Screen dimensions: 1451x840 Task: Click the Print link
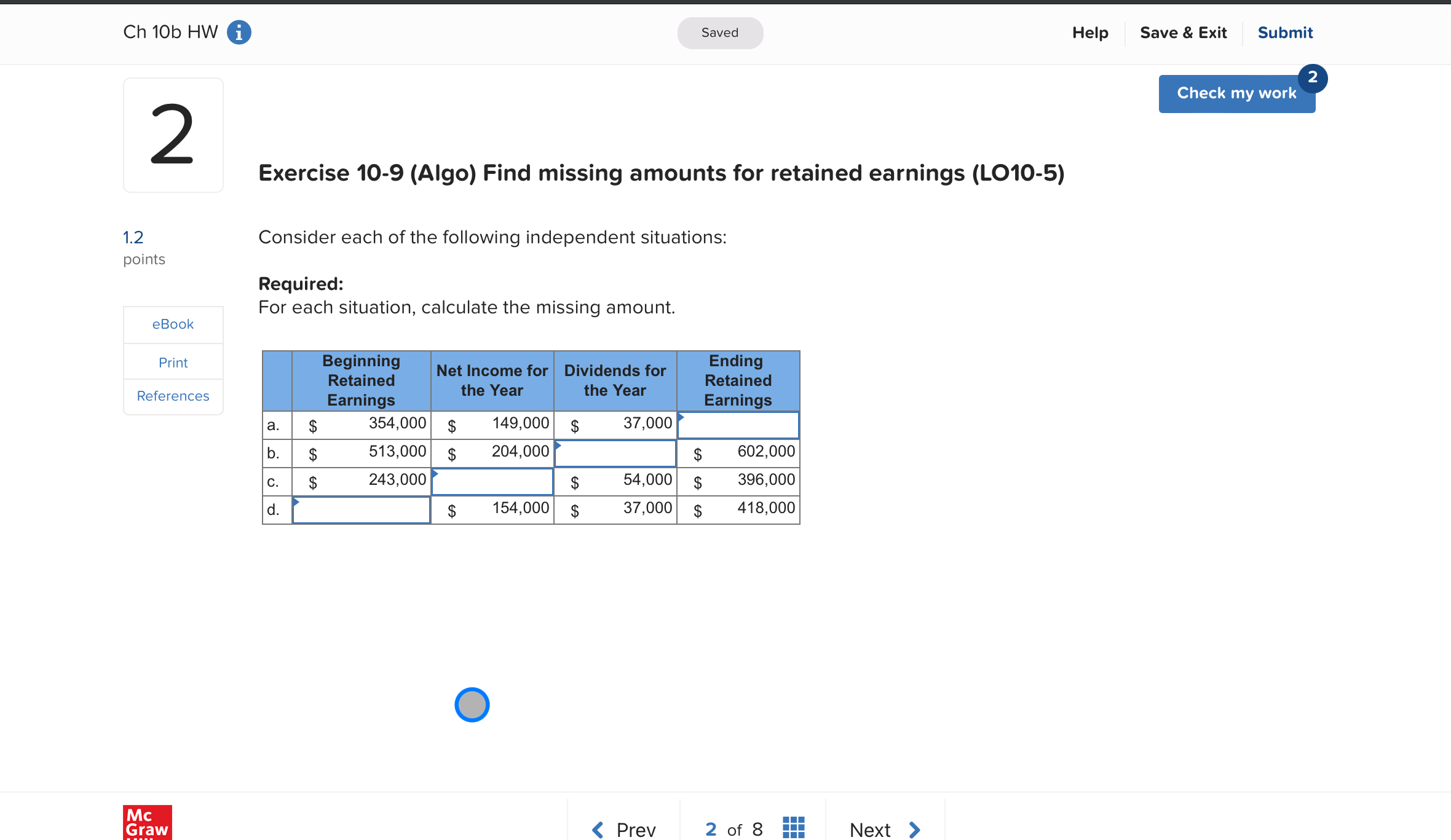(173, 362)
